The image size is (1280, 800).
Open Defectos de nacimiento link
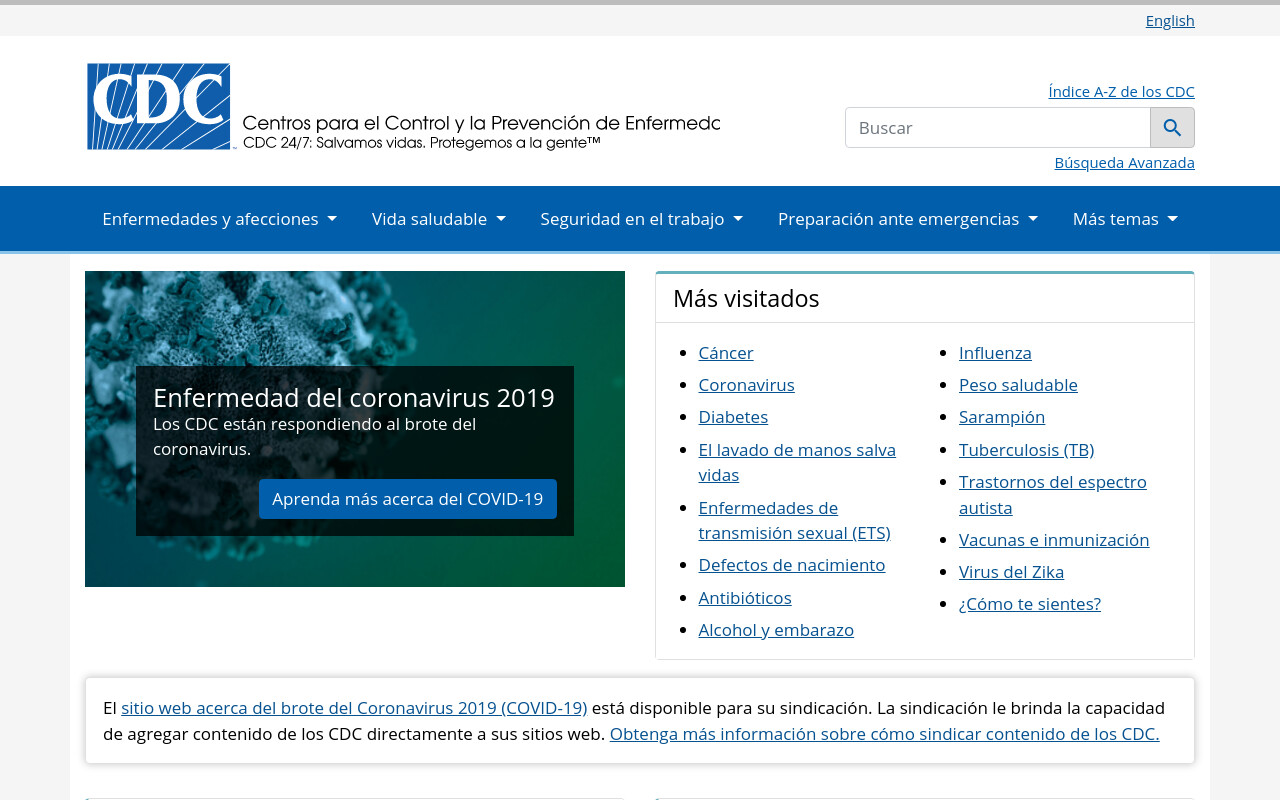(x=792, y=565)
